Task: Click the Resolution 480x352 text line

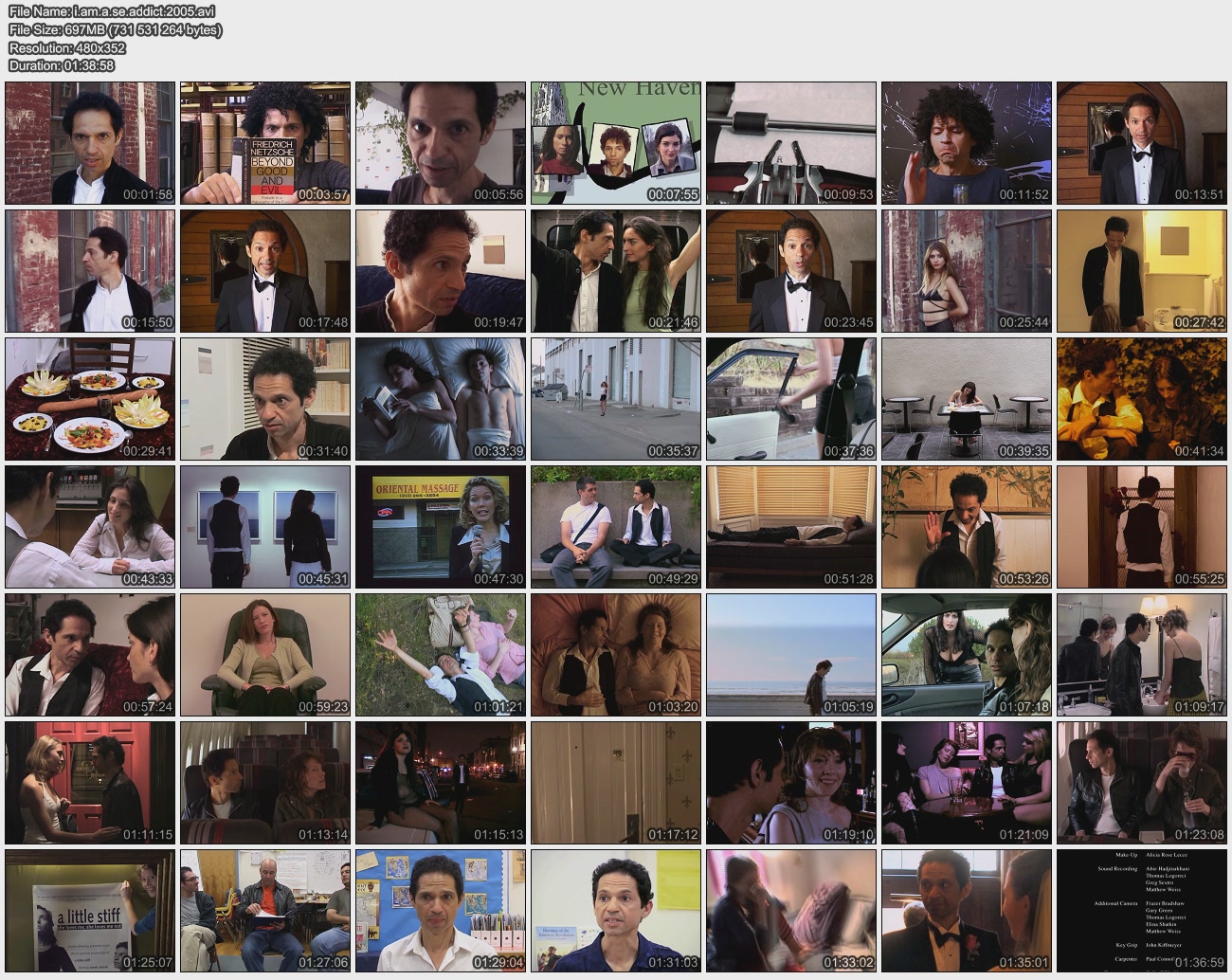Action: (67, 47)
